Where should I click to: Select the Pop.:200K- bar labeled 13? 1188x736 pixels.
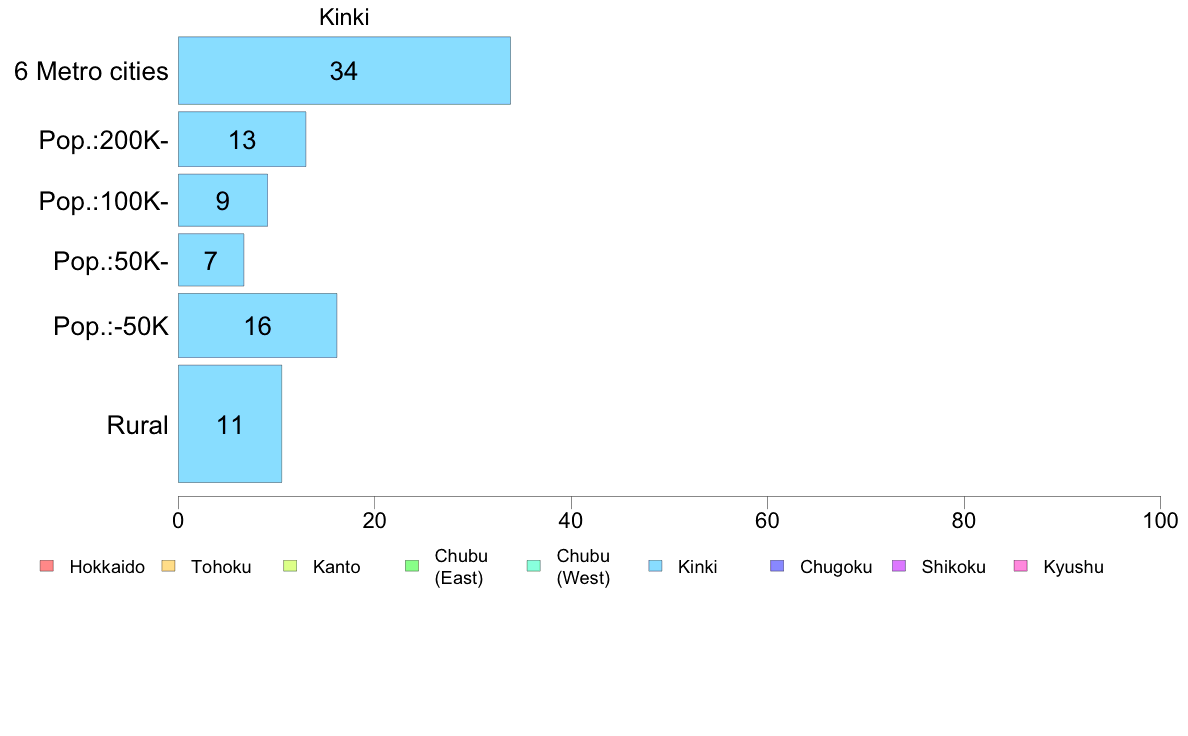tap(242, 139)
